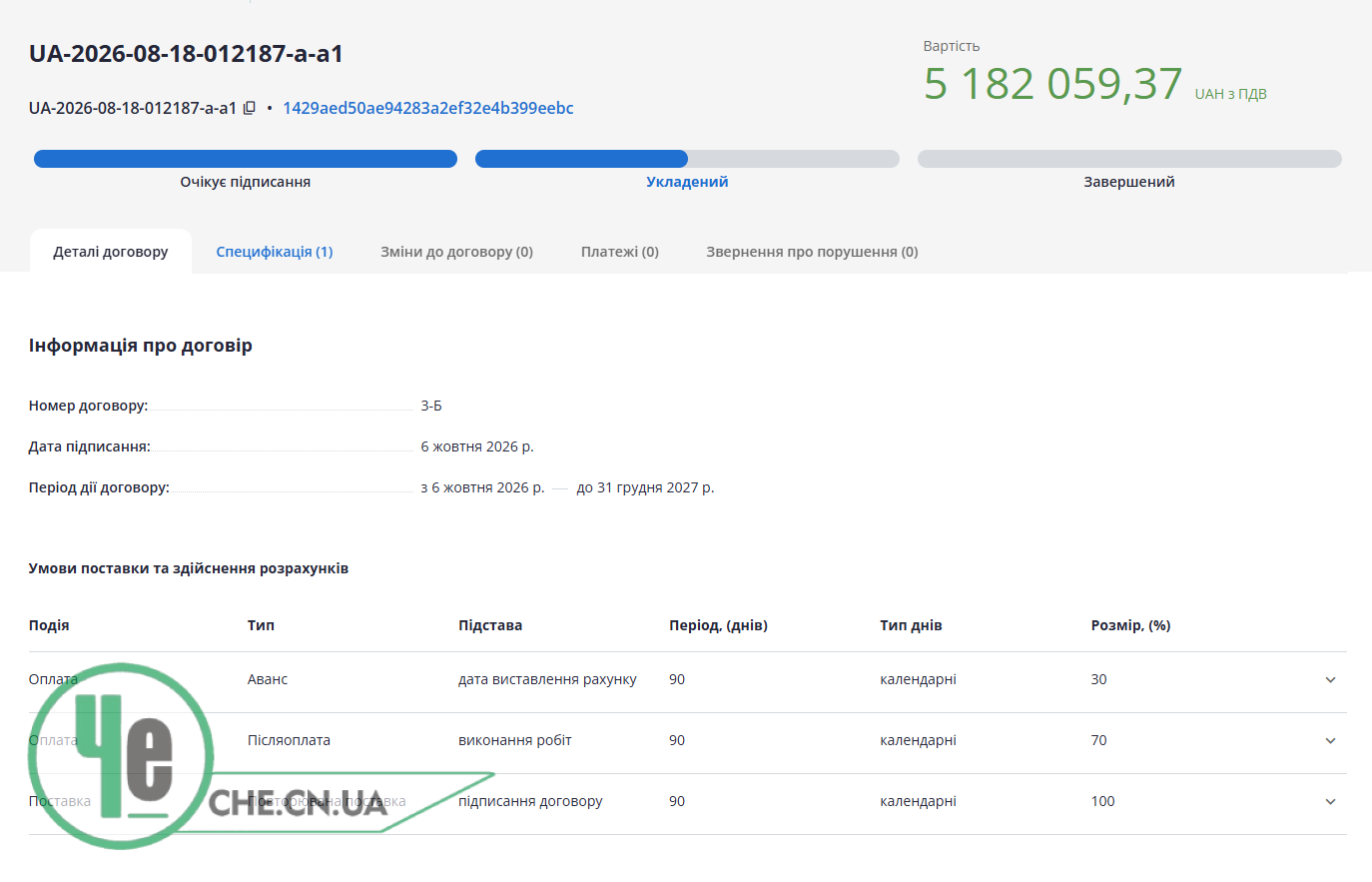Click the Укладений progress bar
1372x882 pixels.
(687, 159)
